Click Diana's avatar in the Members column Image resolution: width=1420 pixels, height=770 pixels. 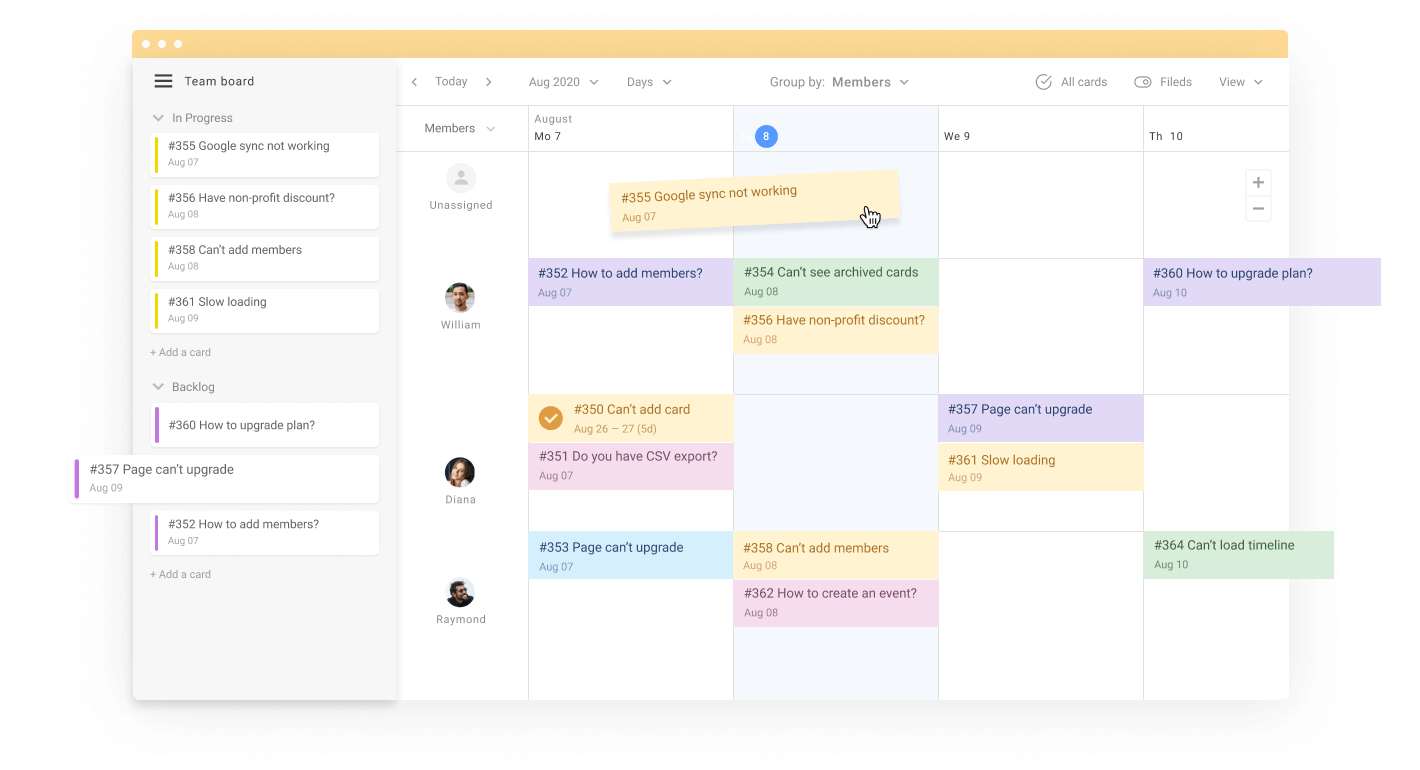(460, 472)
